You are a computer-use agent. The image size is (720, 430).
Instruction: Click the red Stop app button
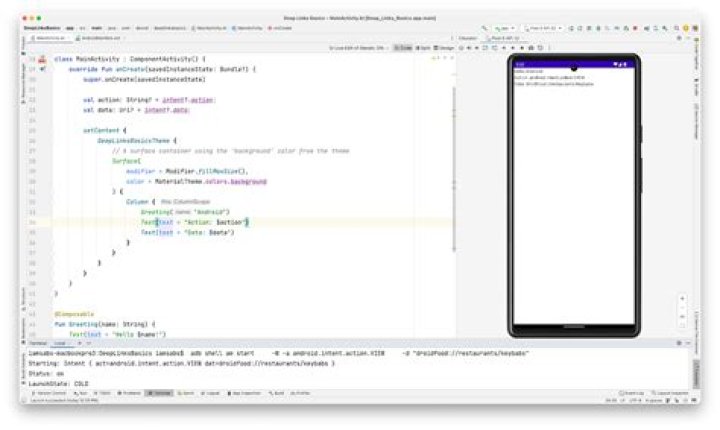pos(635,28)
